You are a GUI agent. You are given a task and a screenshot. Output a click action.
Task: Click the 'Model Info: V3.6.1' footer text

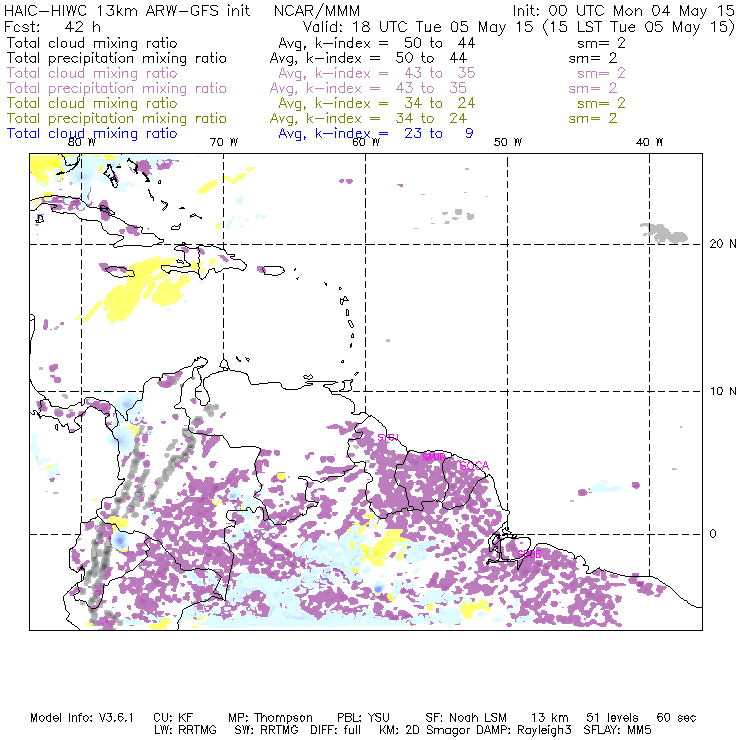[82, 718]
